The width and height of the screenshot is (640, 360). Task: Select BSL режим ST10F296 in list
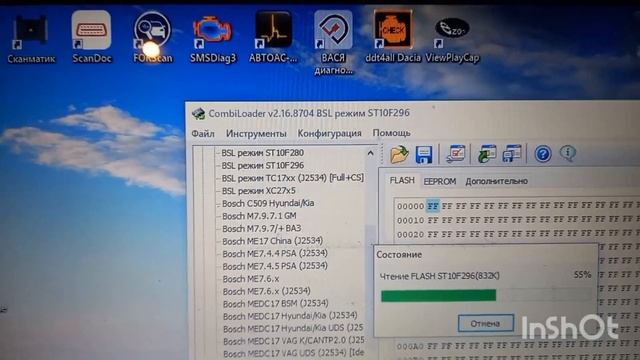(262, 165)
